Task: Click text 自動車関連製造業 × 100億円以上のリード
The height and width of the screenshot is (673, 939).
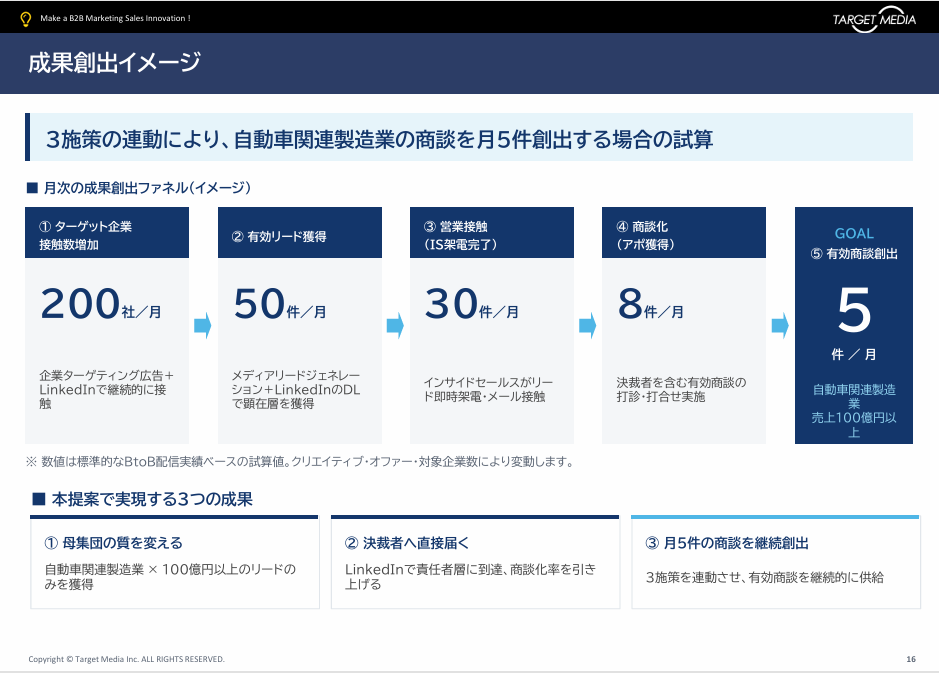Action: point(170,576)
